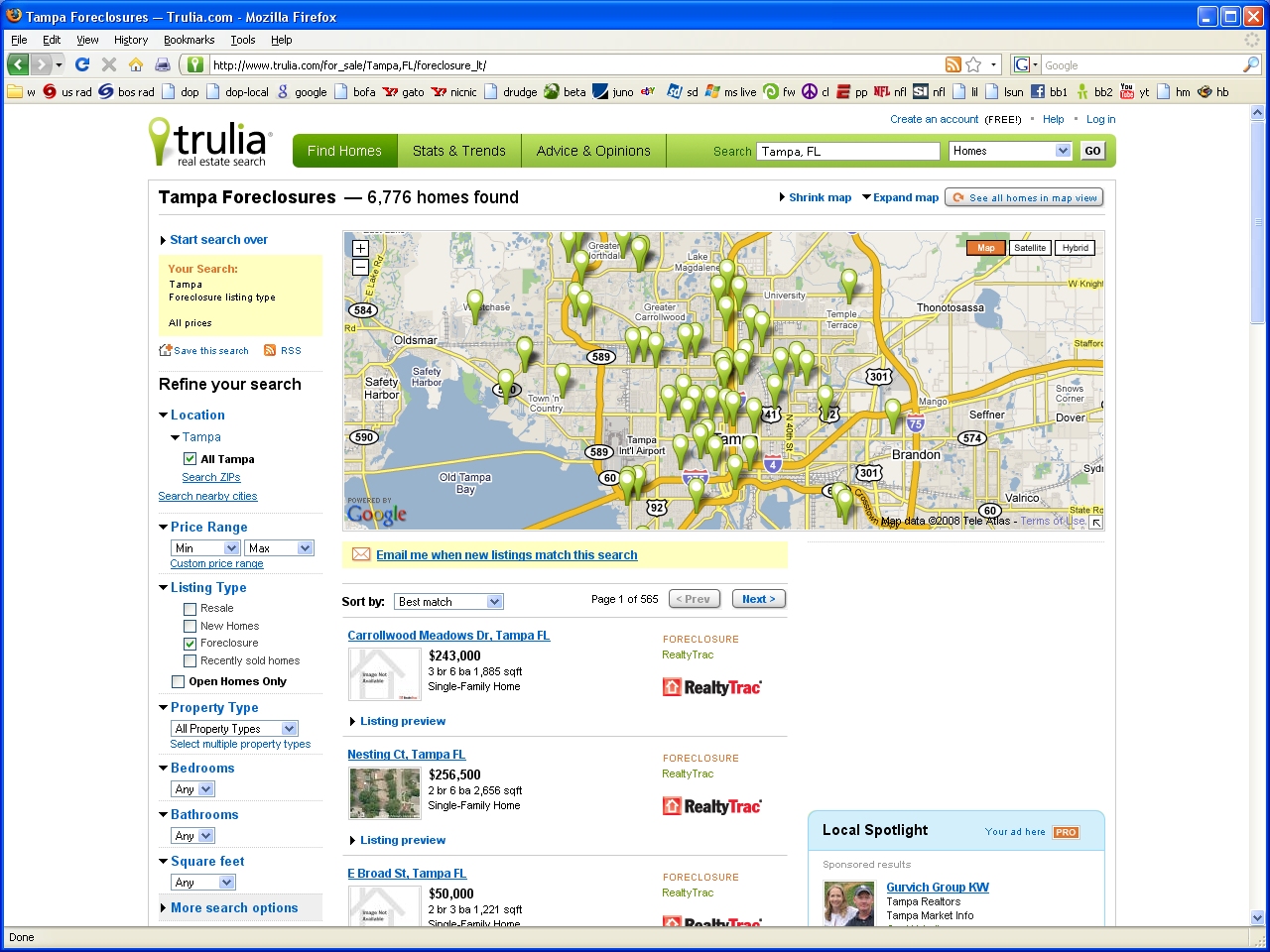
Task: Open the 'bb1' Facebook bookmark
Action: click(1049, 91)
